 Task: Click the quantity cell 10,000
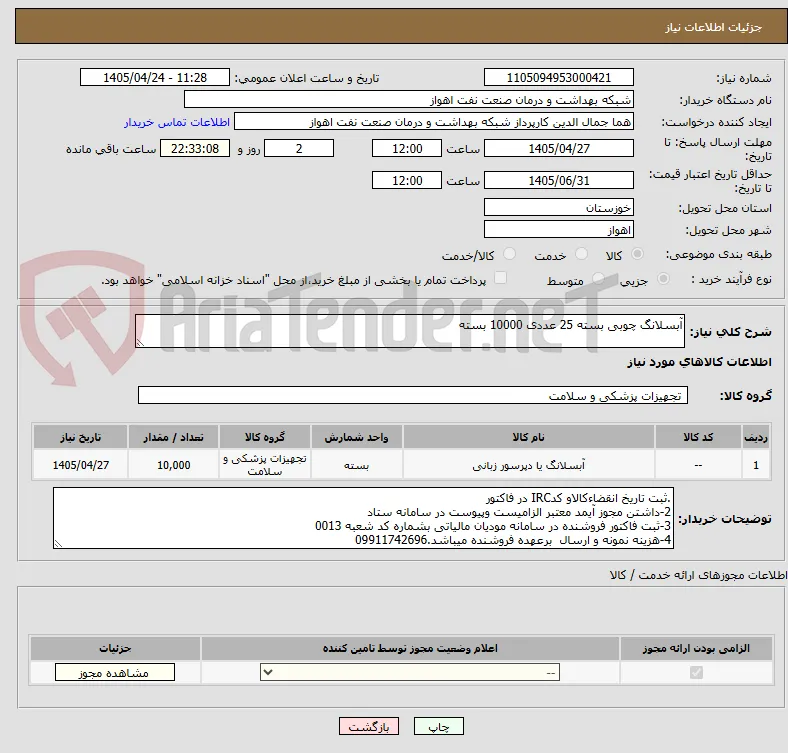coord(173,465)
